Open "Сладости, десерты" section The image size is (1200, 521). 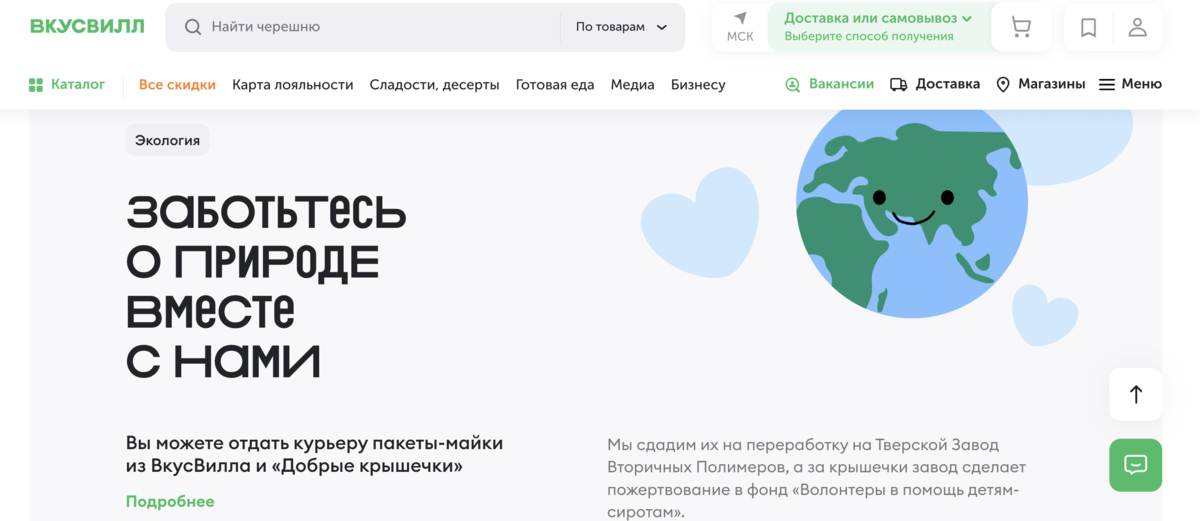click(x=434, y=85)
